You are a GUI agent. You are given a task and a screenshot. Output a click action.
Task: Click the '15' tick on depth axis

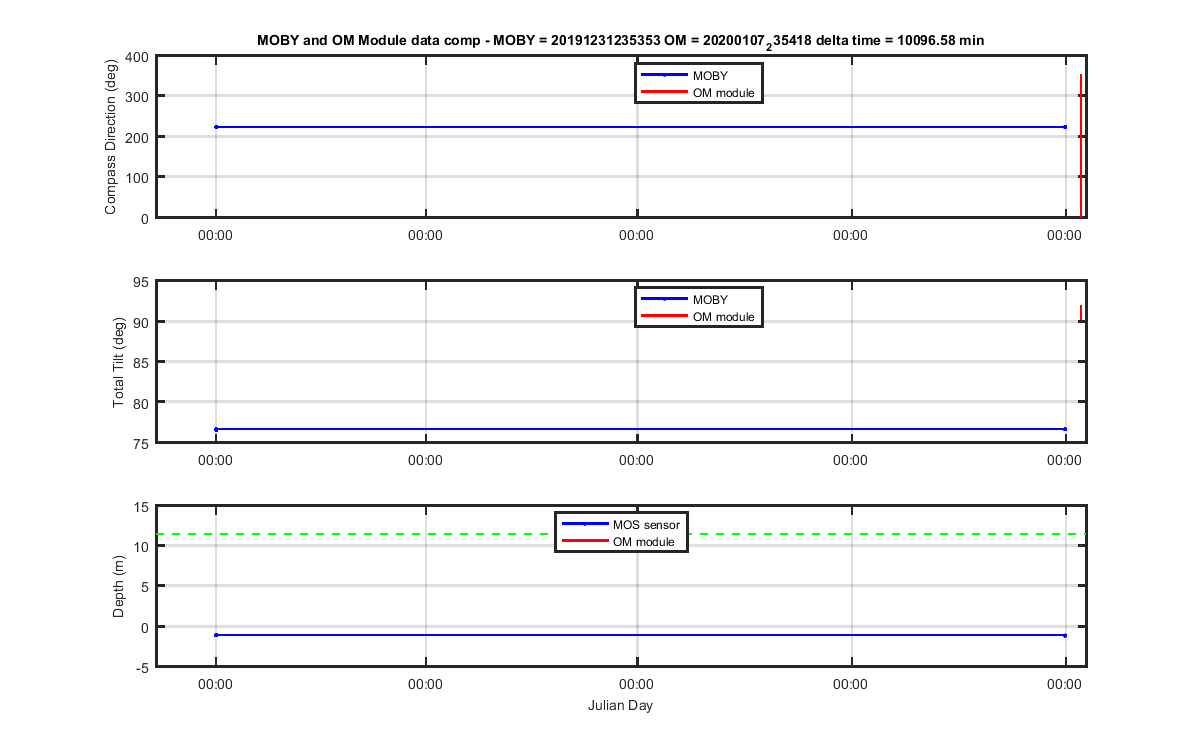pos(142,507)
